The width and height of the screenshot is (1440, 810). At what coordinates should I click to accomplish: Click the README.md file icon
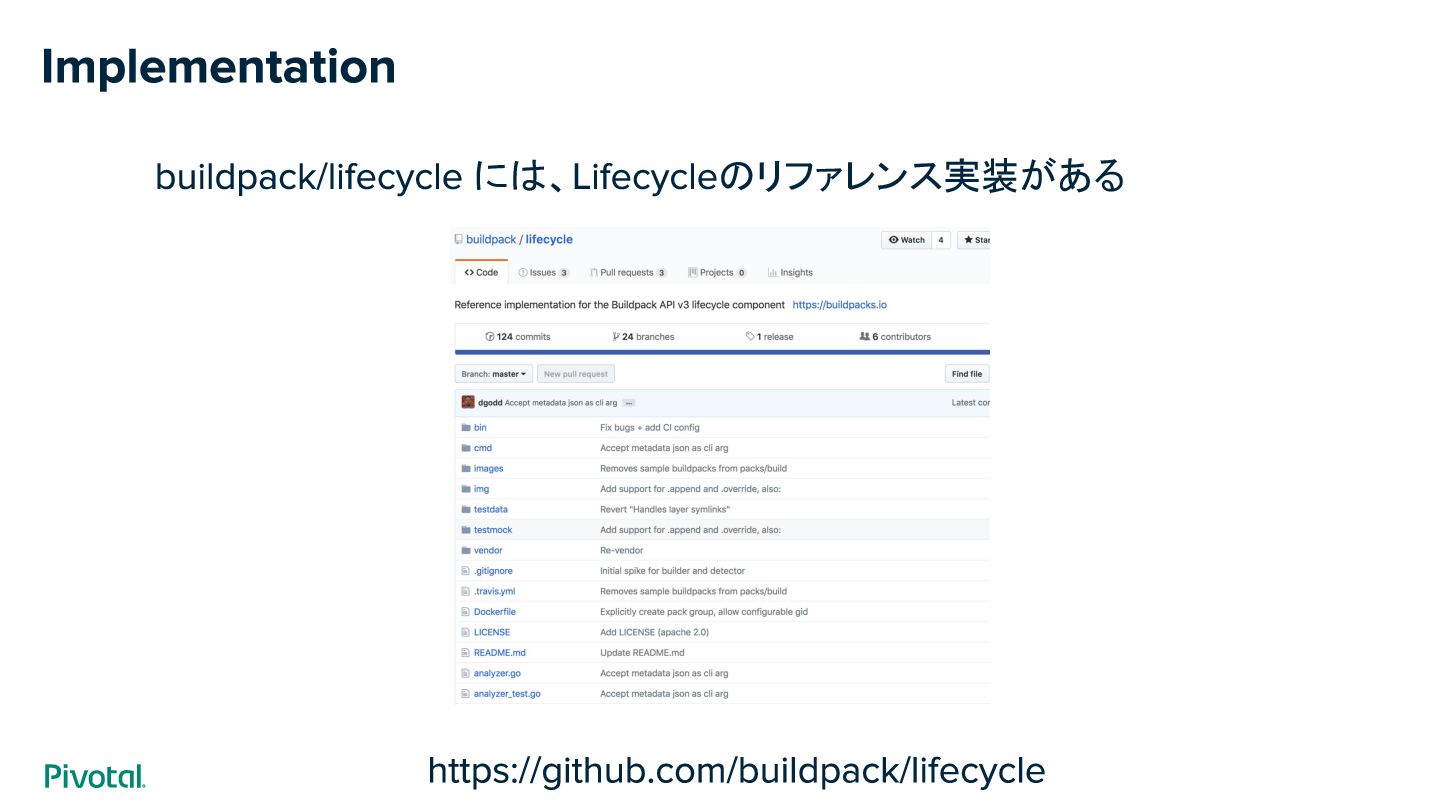click(465, 652)
